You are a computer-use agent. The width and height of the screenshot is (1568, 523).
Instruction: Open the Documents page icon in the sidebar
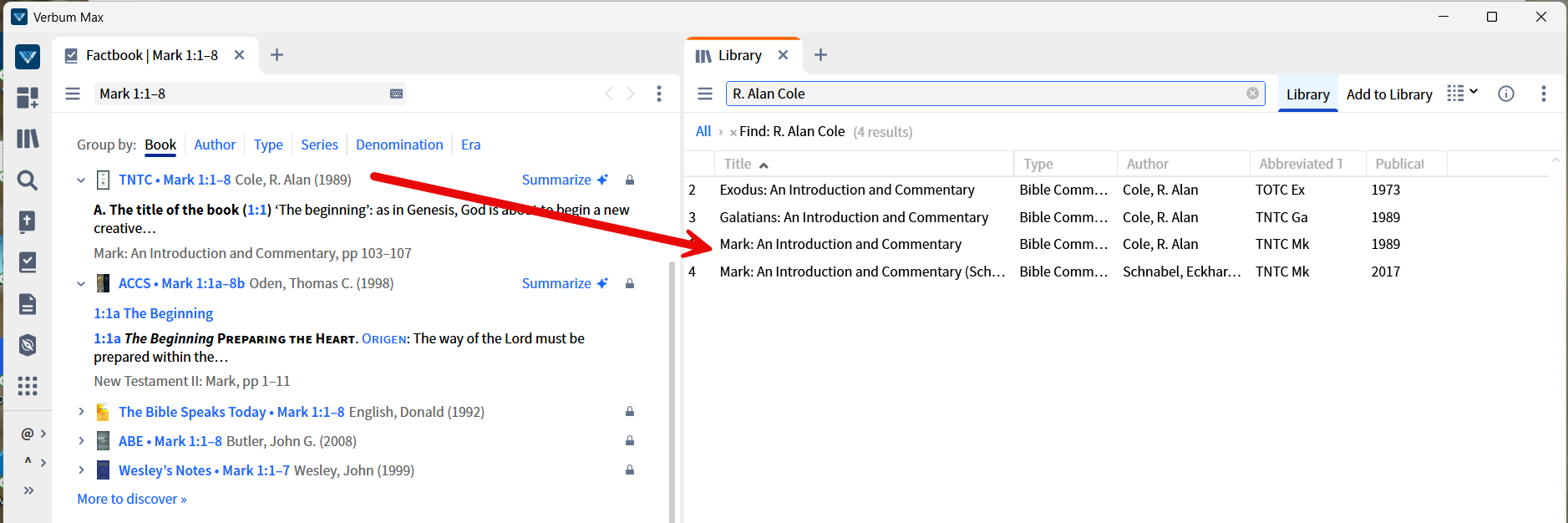(28, 303)
